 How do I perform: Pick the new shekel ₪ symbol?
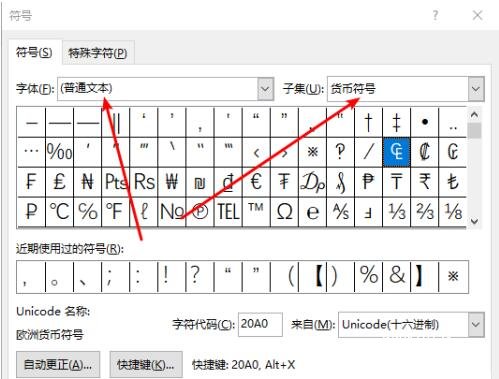pos(200,182)
